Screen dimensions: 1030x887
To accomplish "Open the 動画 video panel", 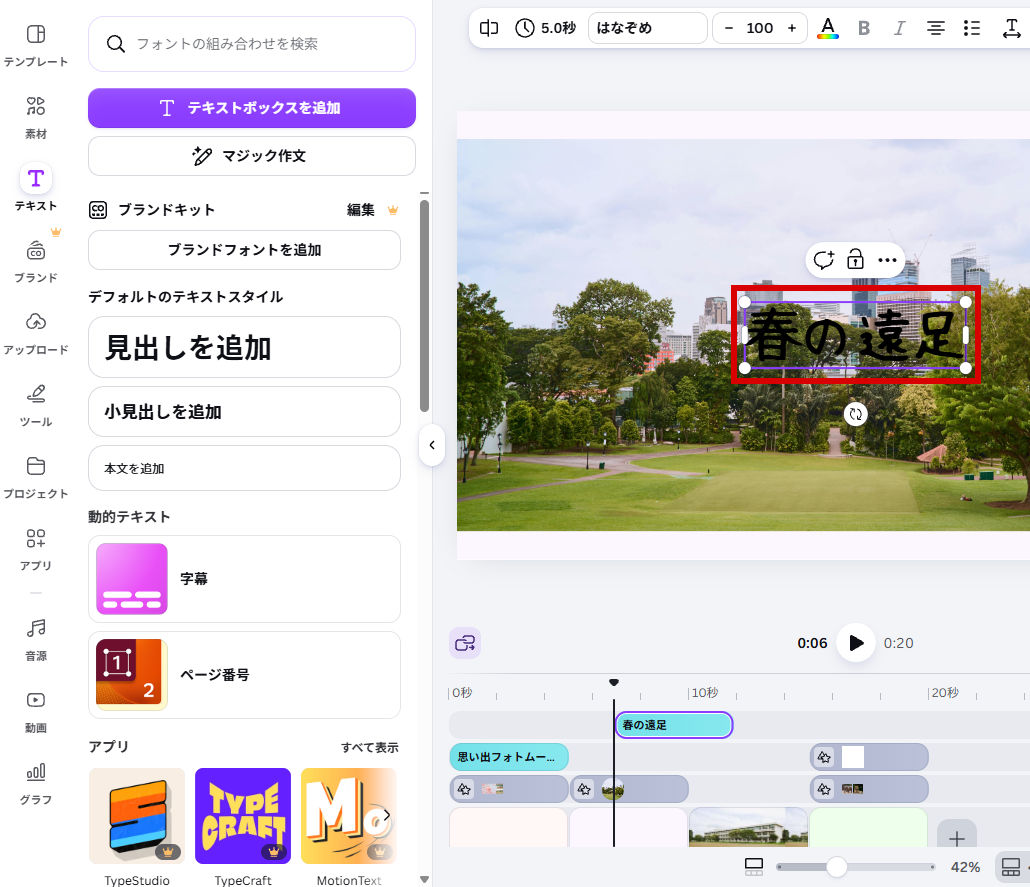I will click(x=35, y=711).
